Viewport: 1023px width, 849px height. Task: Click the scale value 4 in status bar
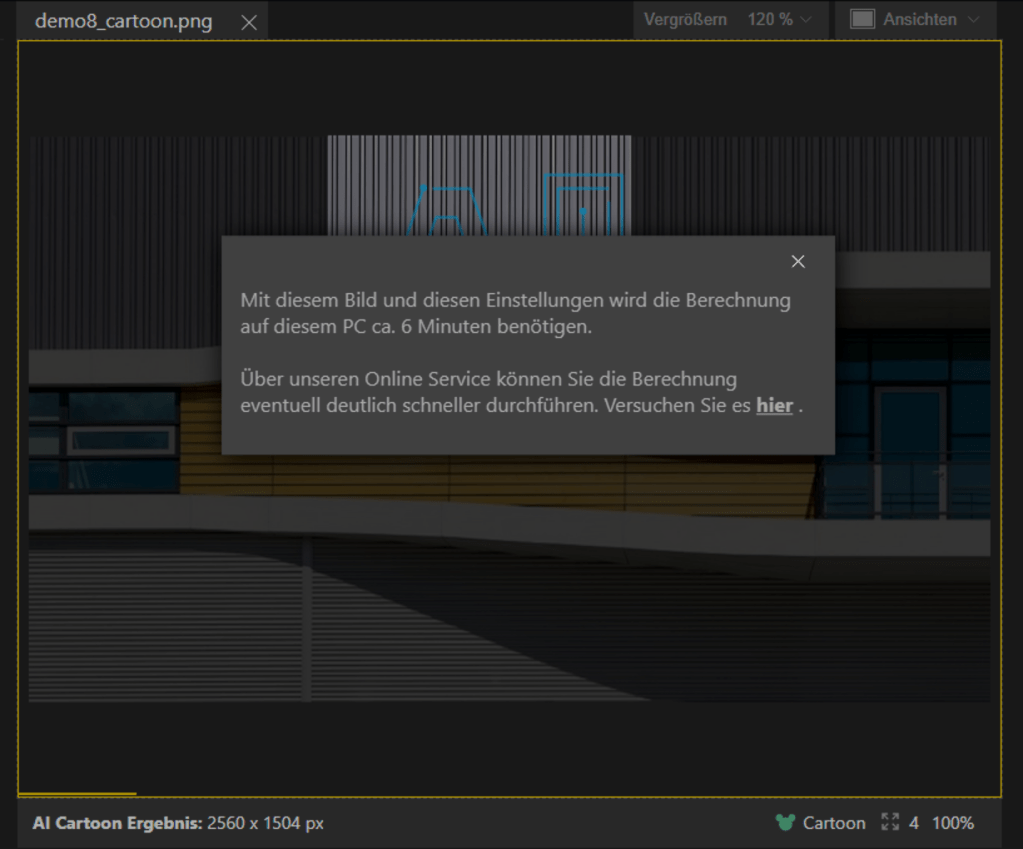coord(914,823)
